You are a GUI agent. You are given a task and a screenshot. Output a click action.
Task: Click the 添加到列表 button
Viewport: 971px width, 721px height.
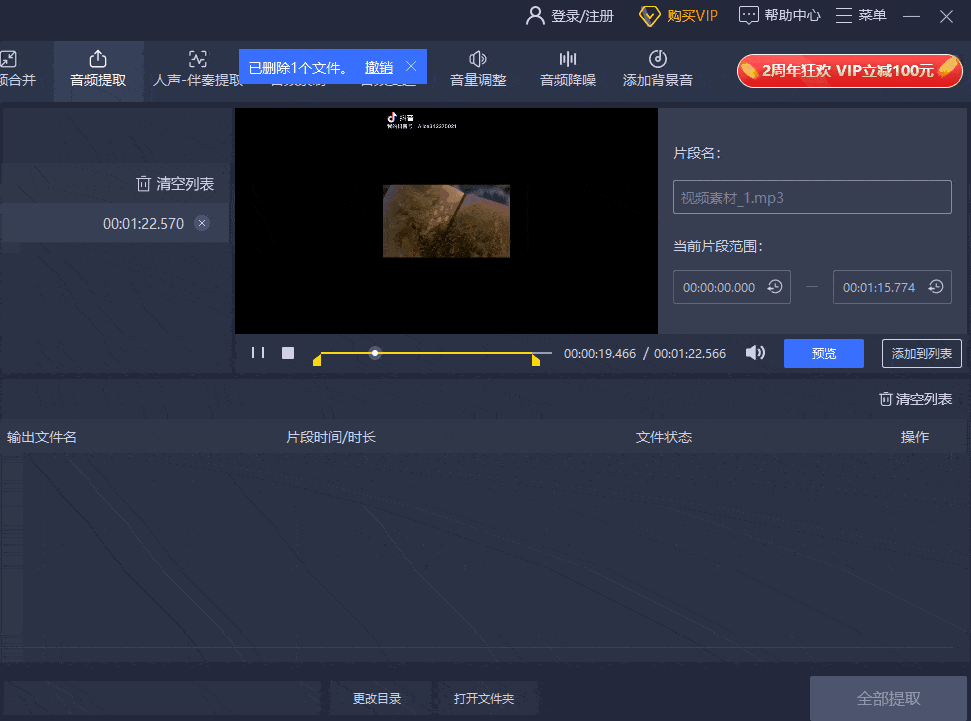coord(921,354)
